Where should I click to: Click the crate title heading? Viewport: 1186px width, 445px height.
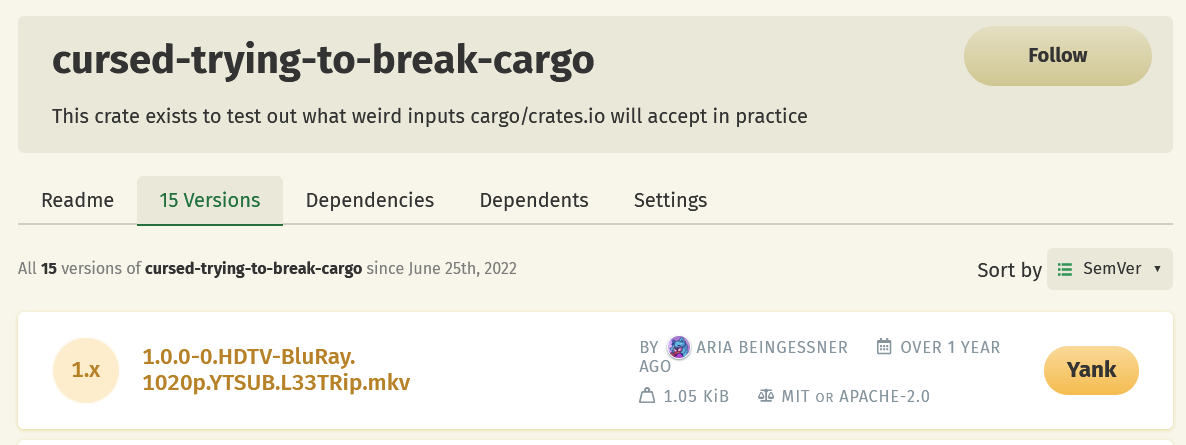323,62
